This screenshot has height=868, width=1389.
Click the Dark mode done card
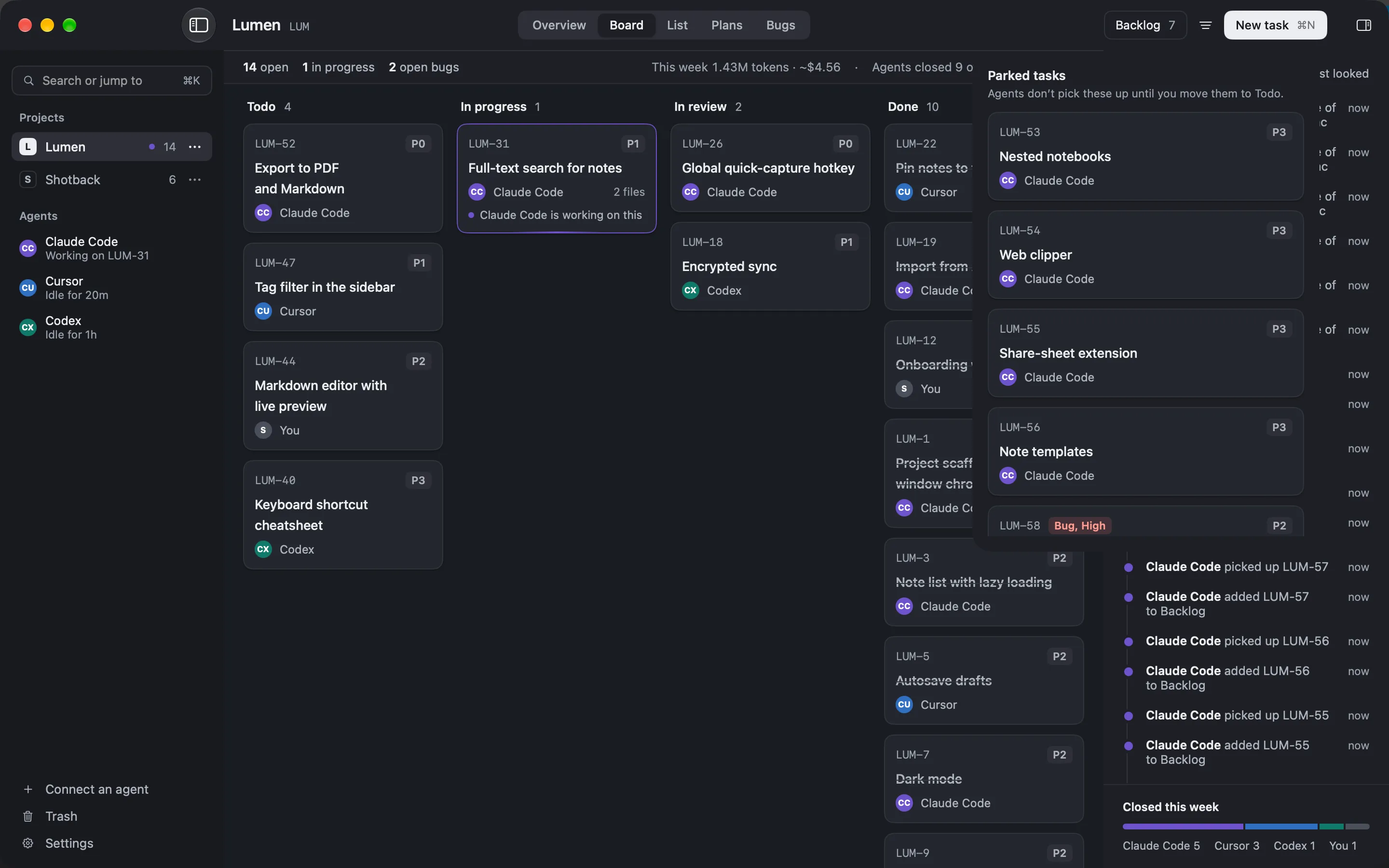coord(983,778)
